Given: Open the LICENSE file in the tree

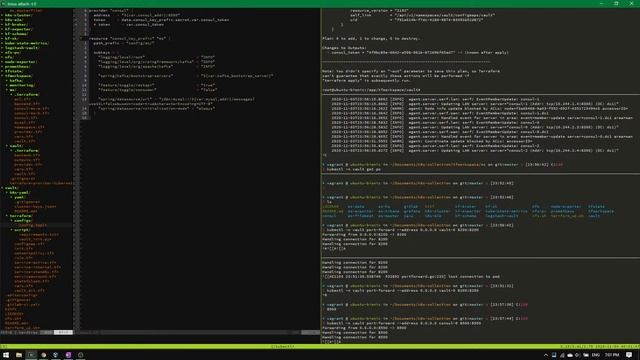Looking at the screenshot, I should click(x=14, y=313).
